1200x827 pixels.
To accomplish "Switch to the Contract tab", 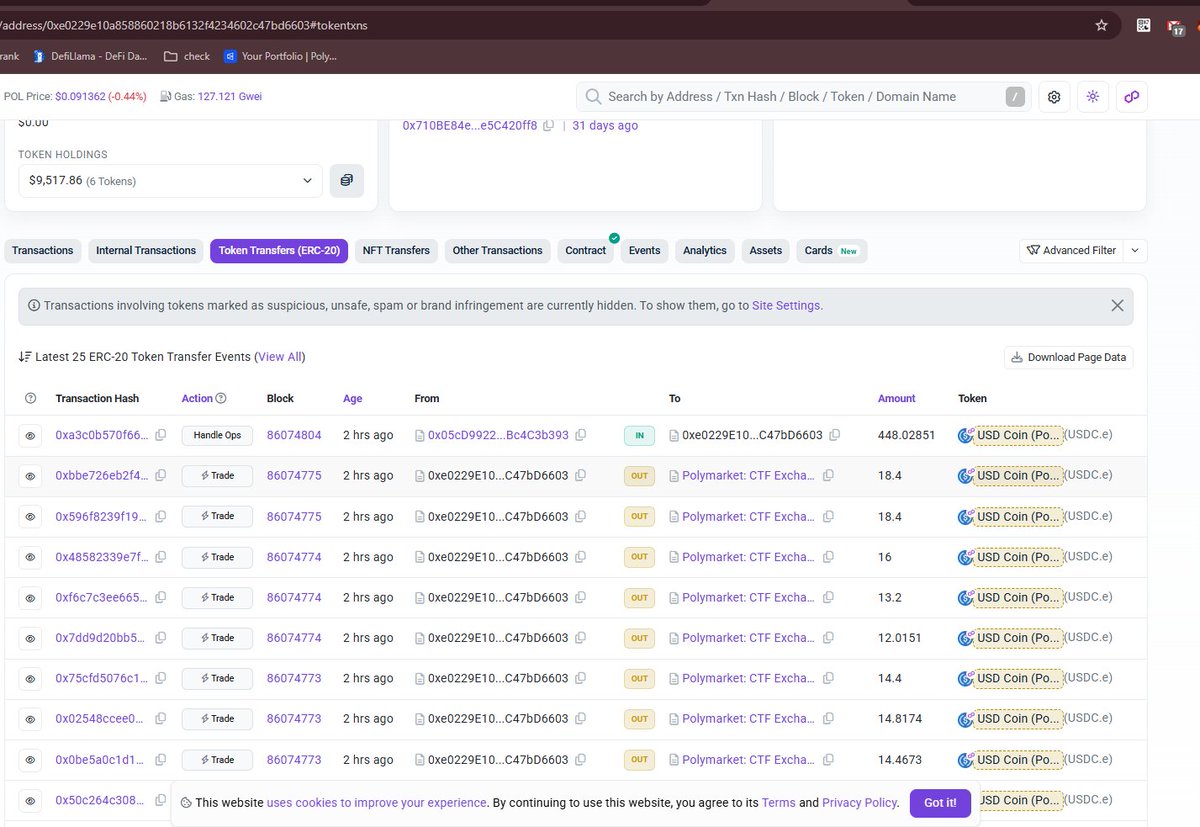I will pos(586,251).
